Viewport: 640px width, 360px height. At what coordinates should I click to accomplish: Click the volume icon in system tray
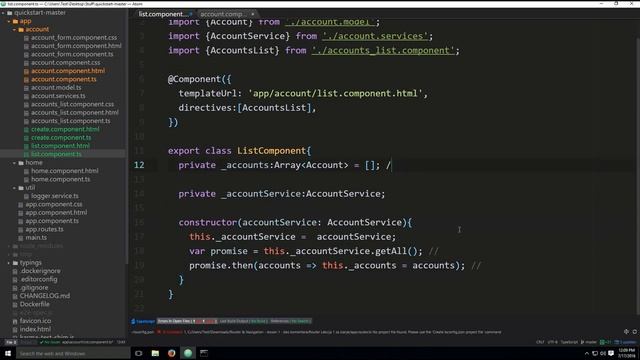tap(603, 353)
